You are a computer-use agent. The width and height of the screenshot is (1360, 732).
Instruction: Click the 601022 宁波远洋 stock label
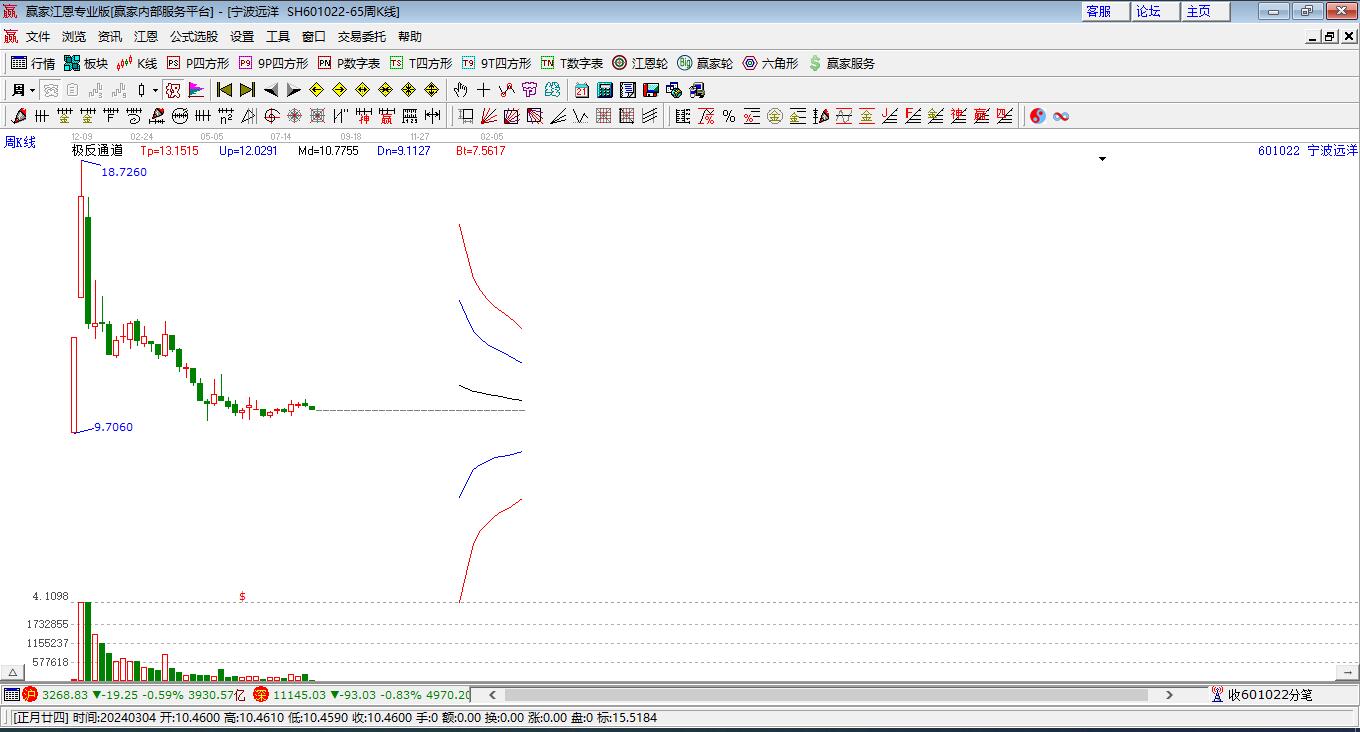point(1308,151)
